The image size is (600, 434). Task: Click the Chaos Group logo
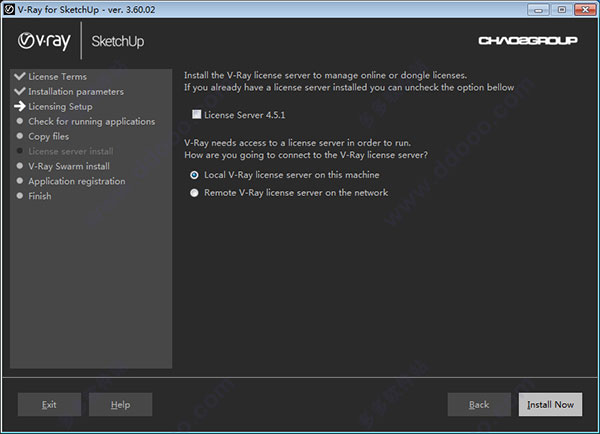point(528,41)
